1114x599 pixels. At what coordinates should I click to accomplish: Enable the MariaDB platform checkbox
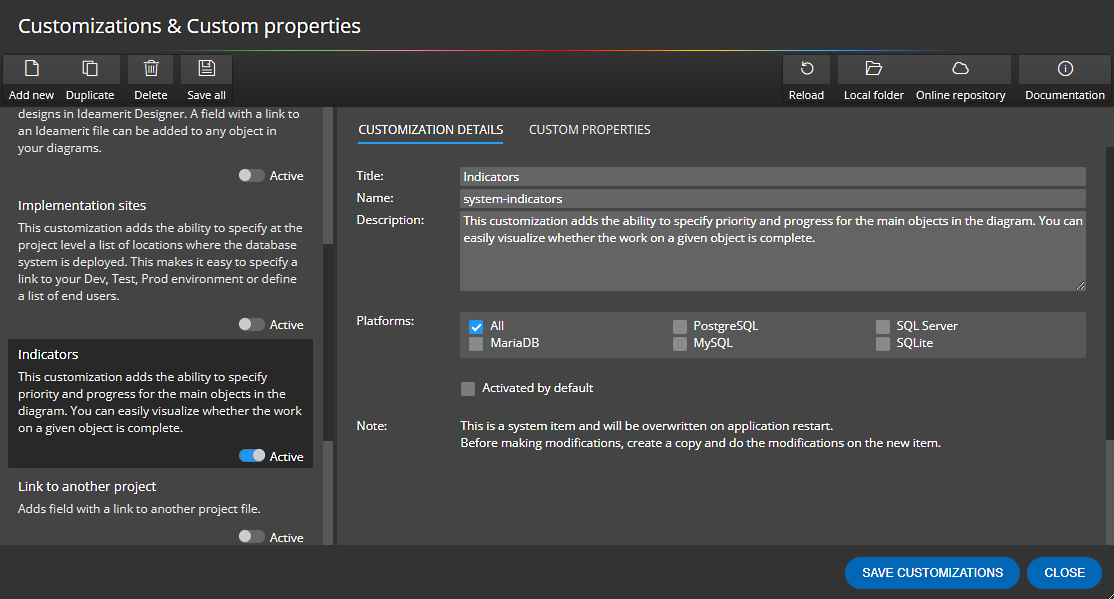pyautogui.click(x=476, y=343)
